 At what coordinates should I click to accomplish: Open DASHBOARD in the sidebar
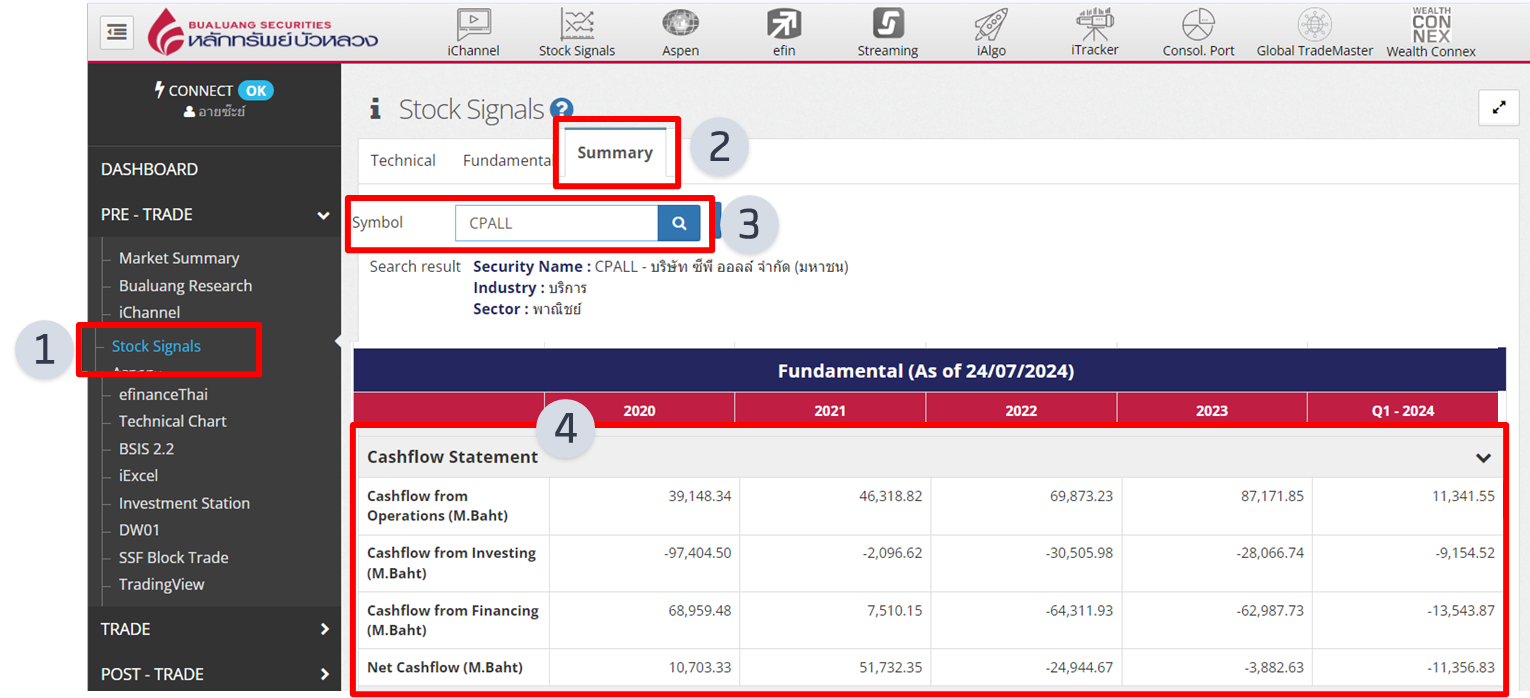coord(149,169)
